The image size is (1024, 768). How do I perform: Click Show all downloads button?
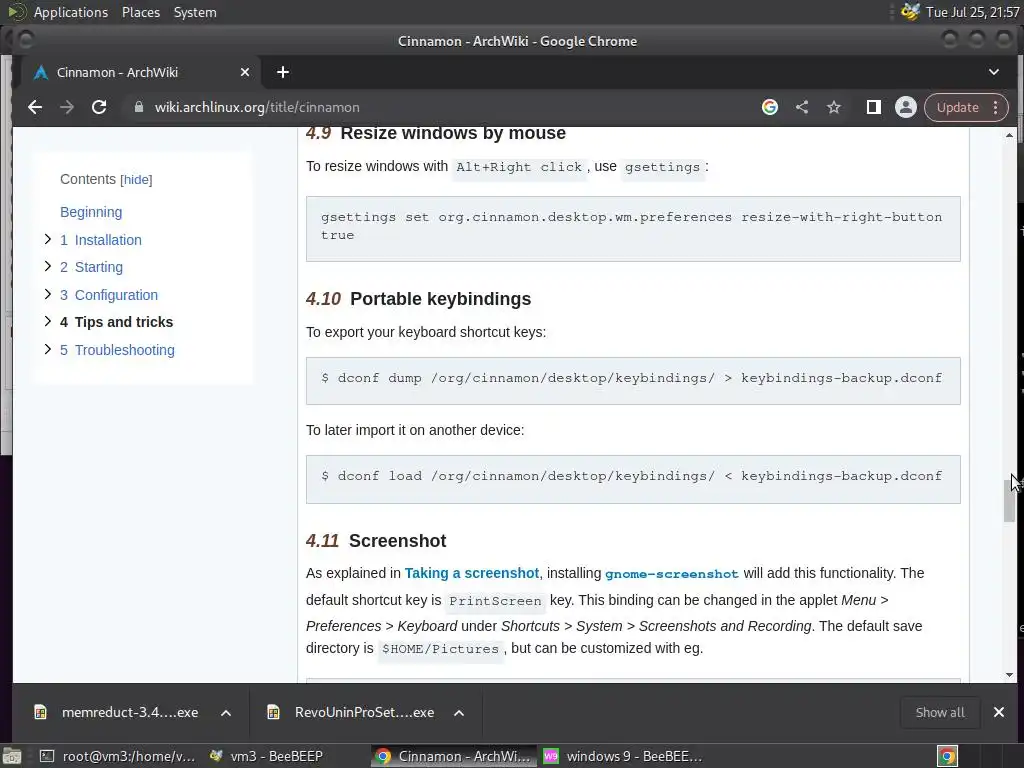940,713
